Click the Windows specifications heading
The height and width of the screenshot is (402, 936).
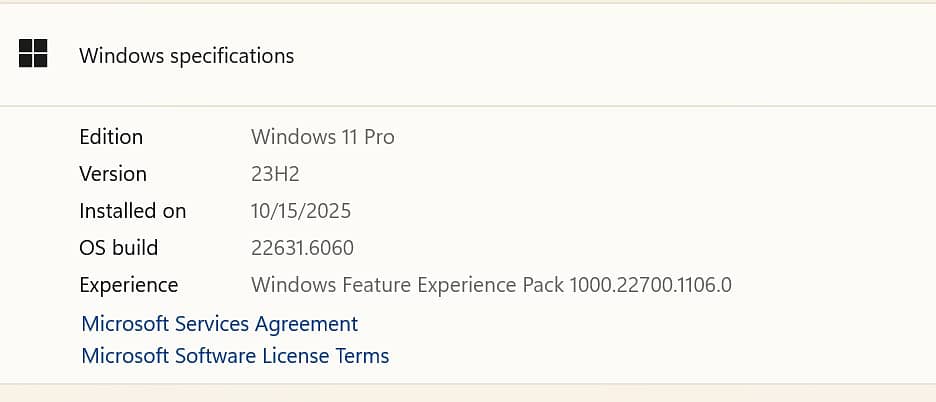pyautogui.click(x=186, y=56)
